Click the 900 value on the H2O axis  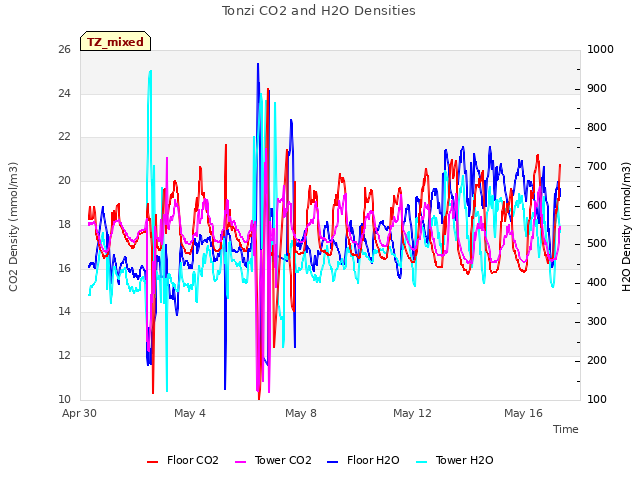point(597,89)
